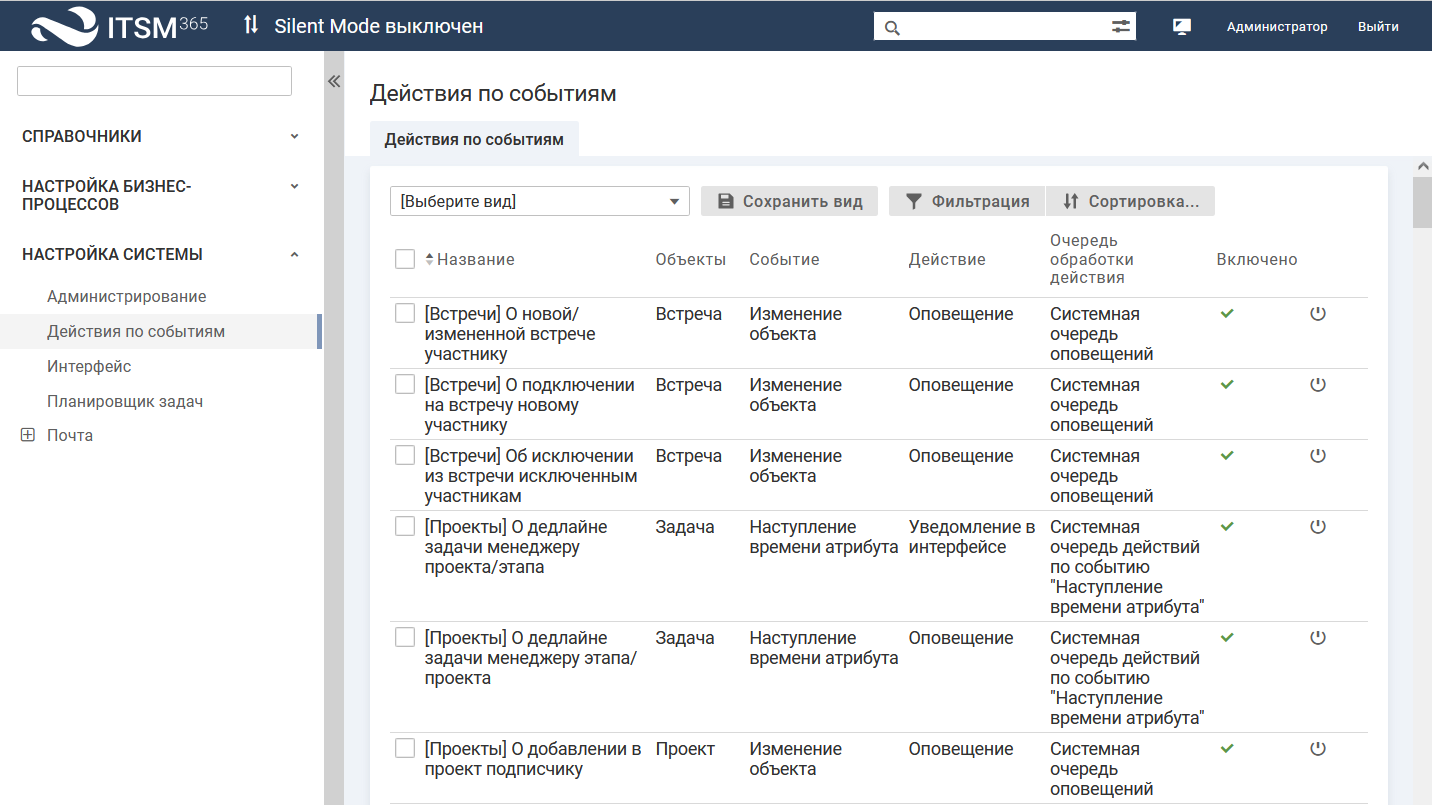This screenshot has height=805, width=1432.
Task: Toggle Silent Mode arrows icon
Action: [251, 25]
